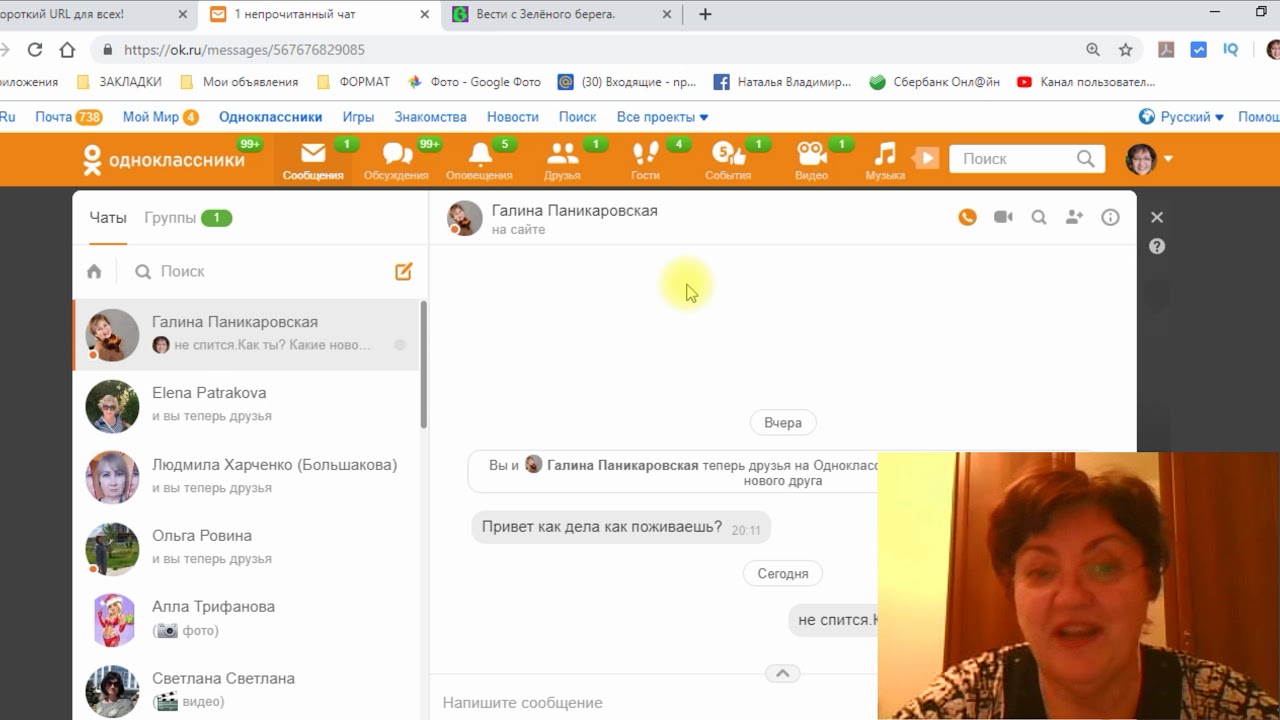The width and height of the screenshot is (1280, 720).
Task: Click the music play button in navbar
Action: pos(927,158)
